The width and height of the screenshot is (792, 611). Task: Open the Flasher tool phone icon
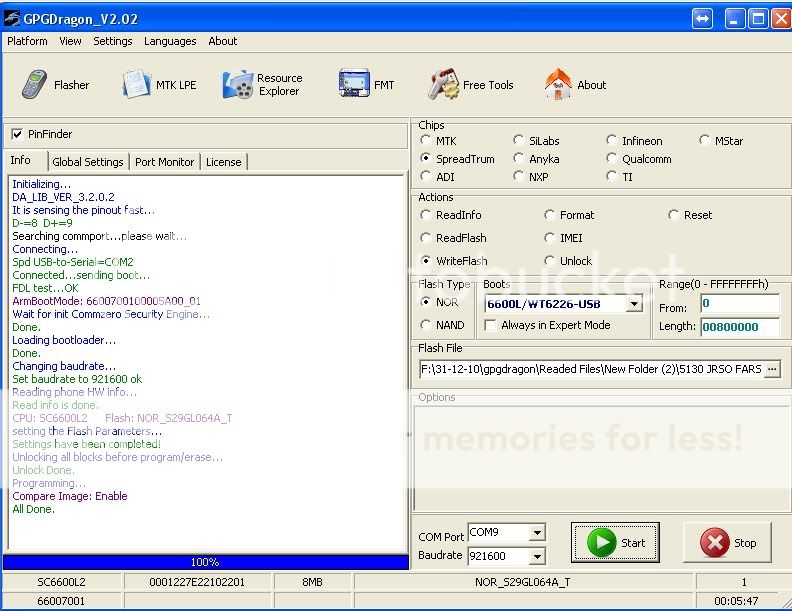[x=34, y=84]
